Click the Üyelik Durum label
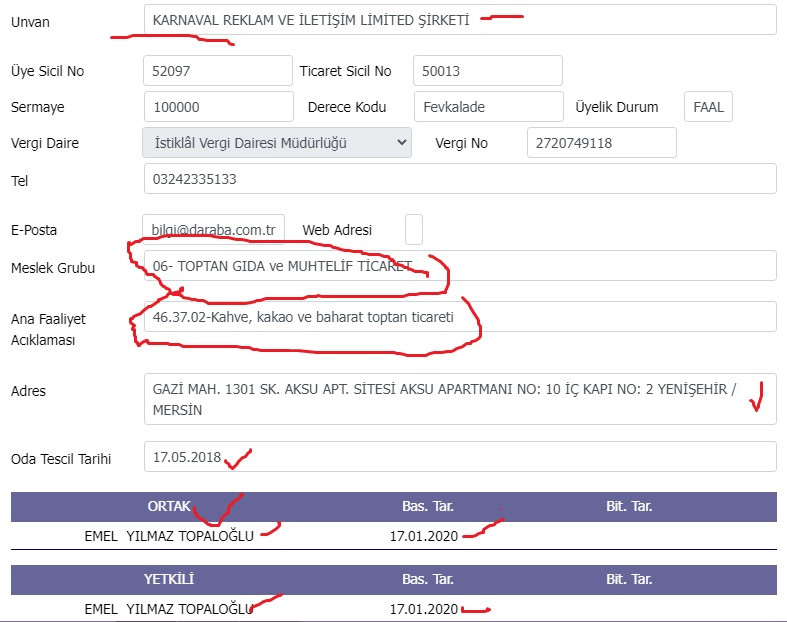This screenshot has height=622, width=787. tap(616, 107)
